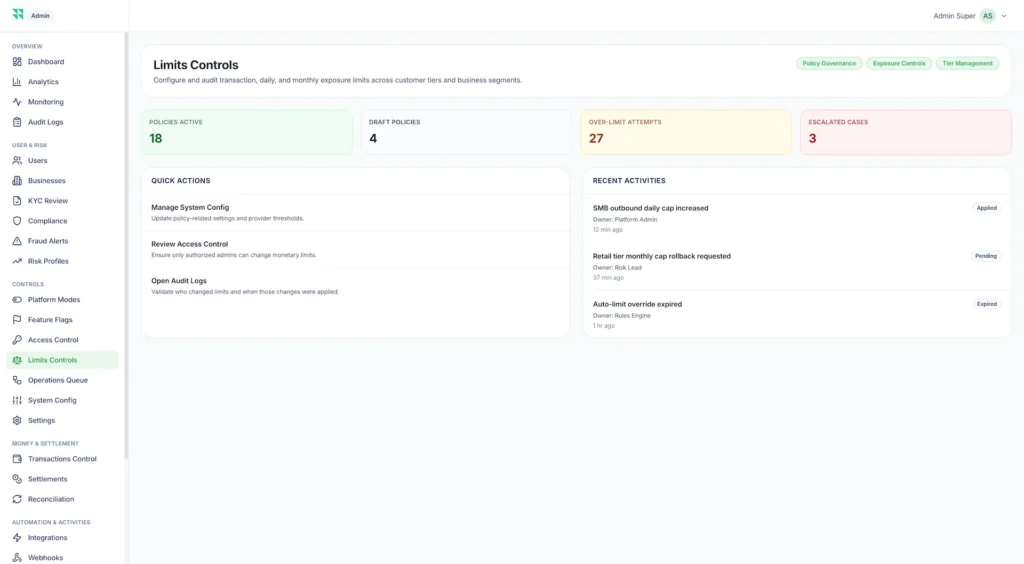Open Audit Logs sidebar item
1024x564 pixels.
[x=62, y=122]
